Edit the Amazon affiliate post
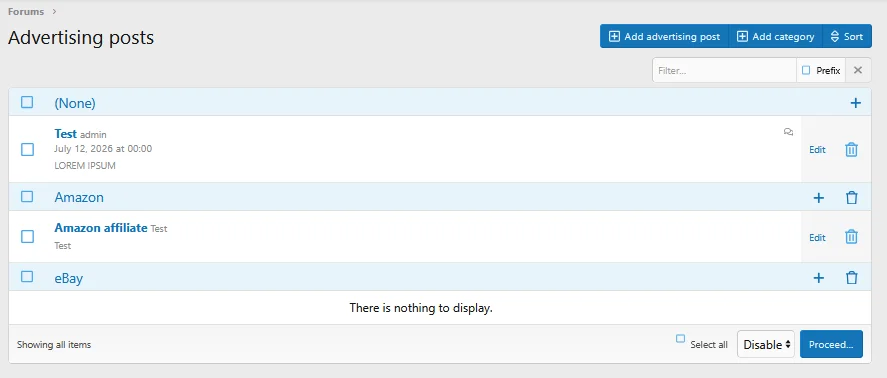 (x=817, y=238)
